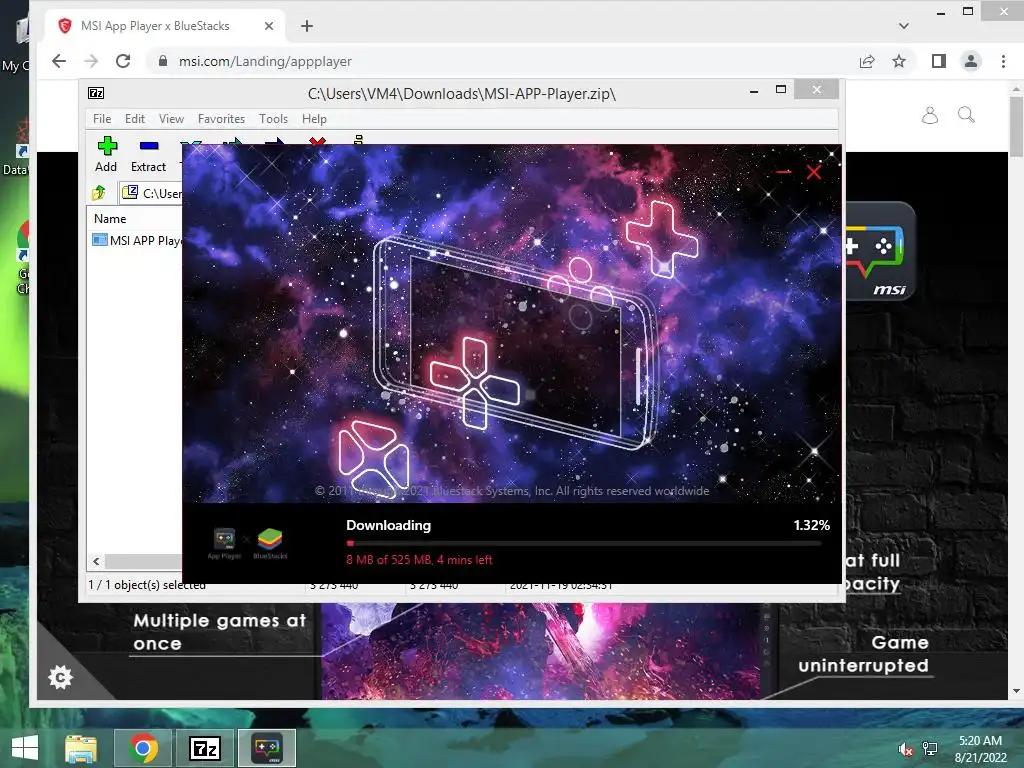Select the MSI APP Player file entry

click(x=138, y=240)
